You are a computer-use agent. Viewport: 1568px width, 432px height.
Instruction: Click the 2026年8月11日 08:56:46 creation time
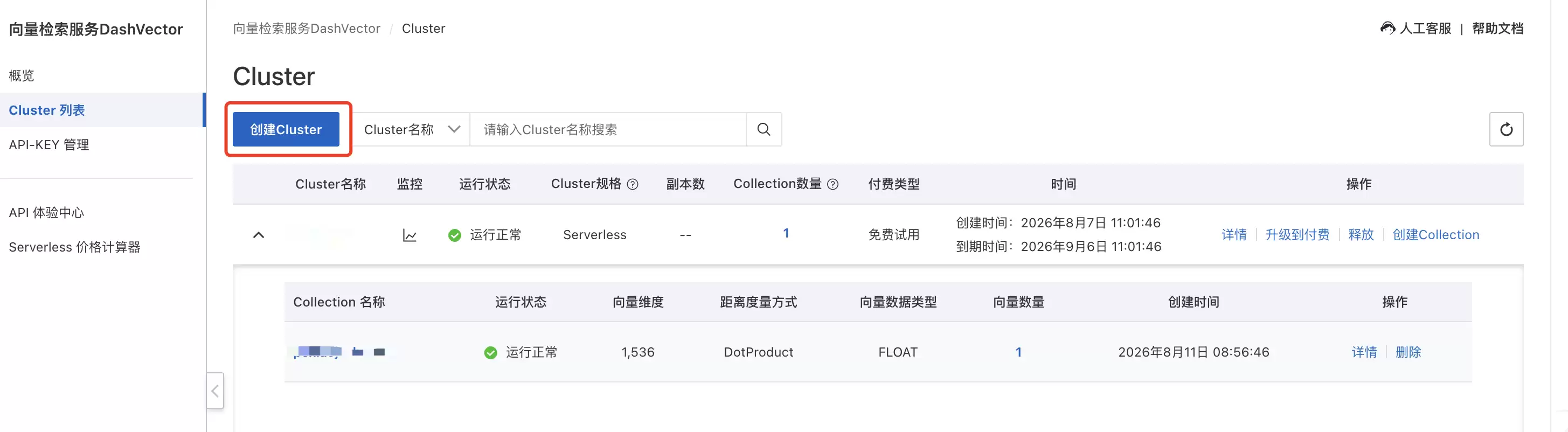tap(1194, 352)
